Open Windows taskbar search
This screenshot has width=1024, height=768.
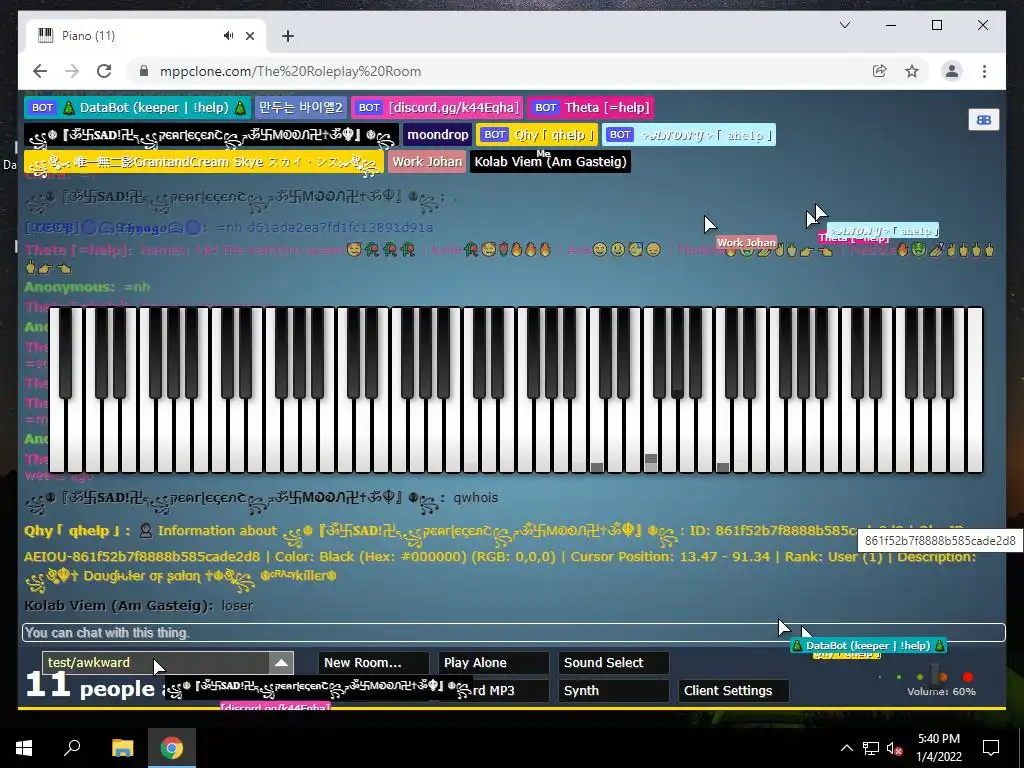click(x=72, y=748)
